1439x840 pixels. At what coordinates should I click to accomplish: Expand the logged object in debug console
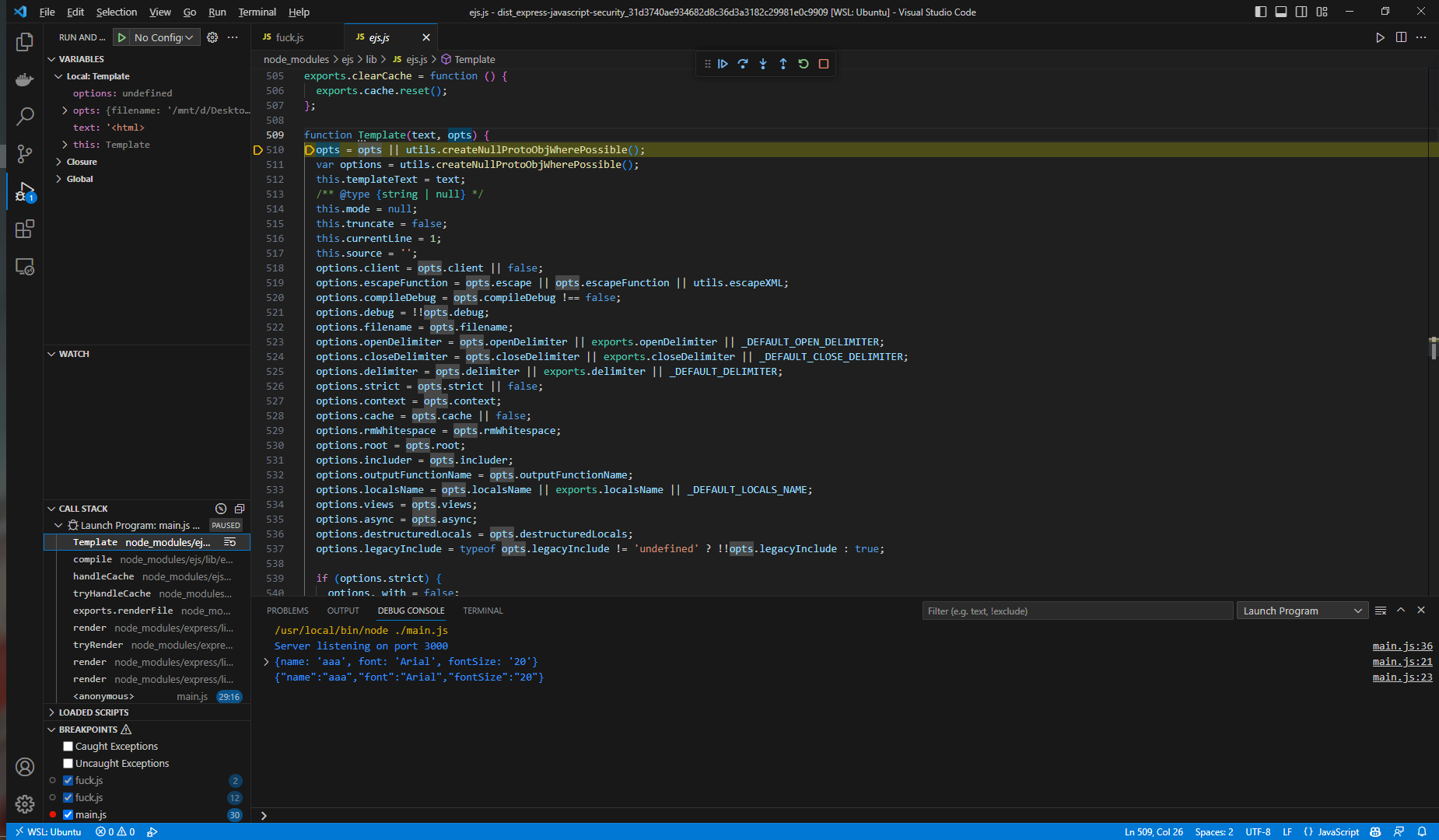(x=266, y=662)
